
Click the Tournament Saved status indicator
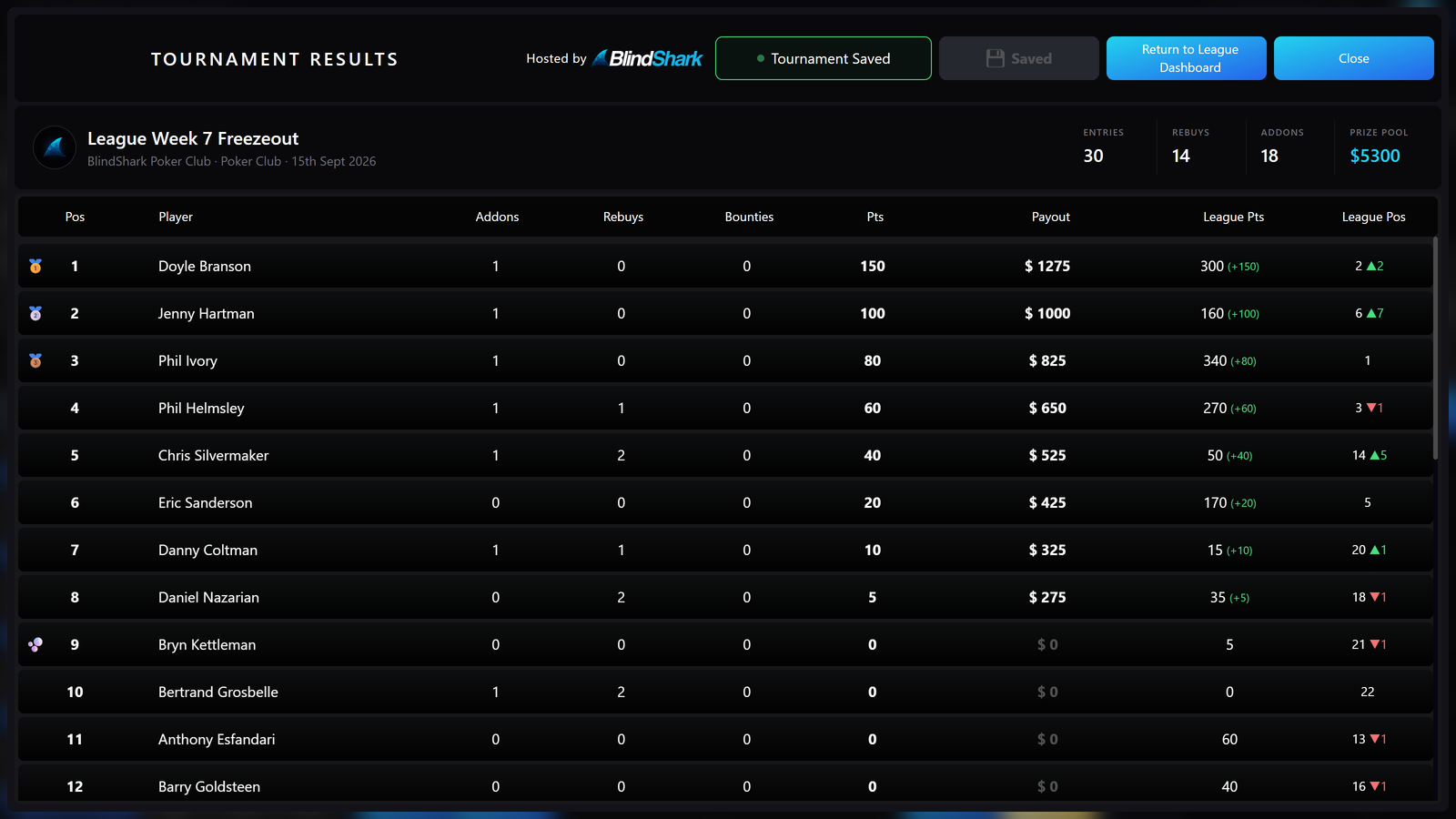824,58
